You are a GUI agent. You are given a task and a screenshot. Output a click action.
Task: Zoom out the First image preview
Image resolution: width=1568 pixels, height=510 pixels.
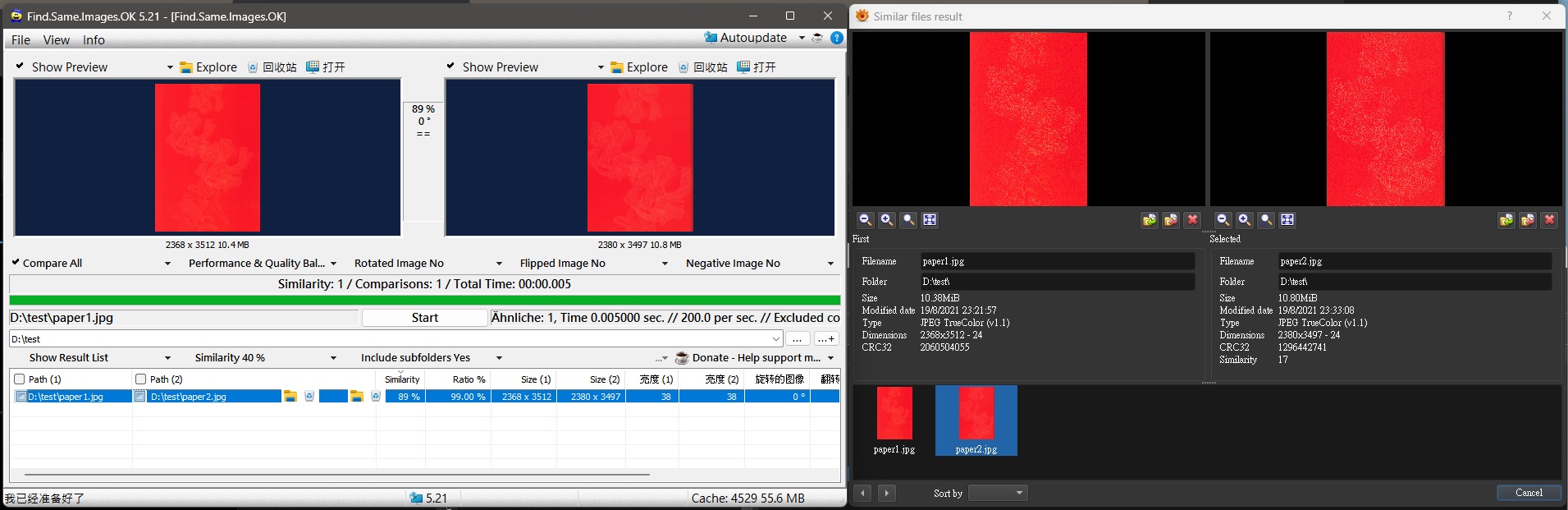(x=865, y=220)
